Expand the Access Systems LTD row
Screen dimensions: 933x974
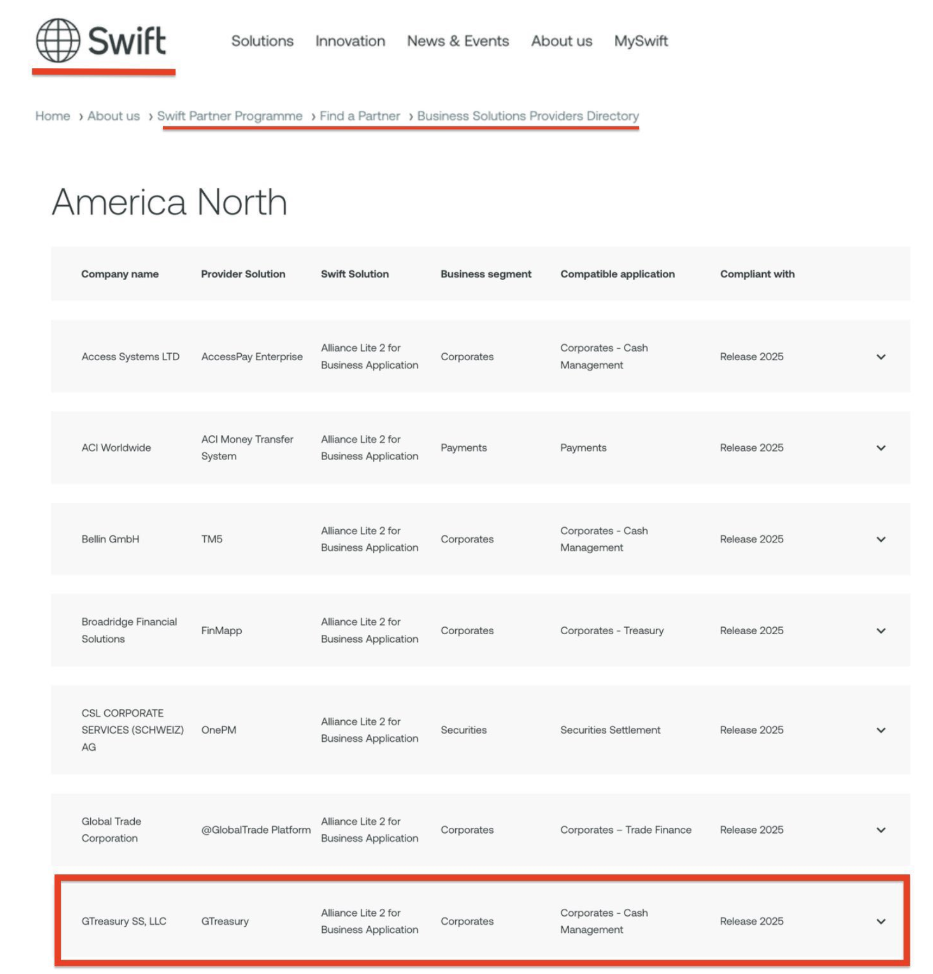pyautogui.click(x=881, y=357)
